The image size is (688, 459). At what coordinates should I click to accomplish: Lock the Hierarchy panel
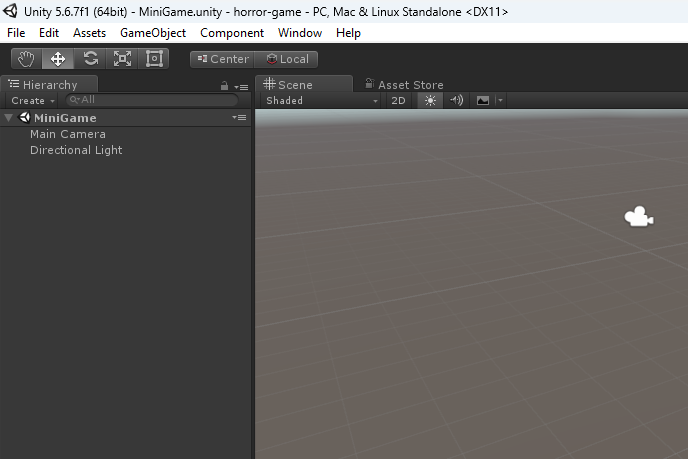[224, 86]
